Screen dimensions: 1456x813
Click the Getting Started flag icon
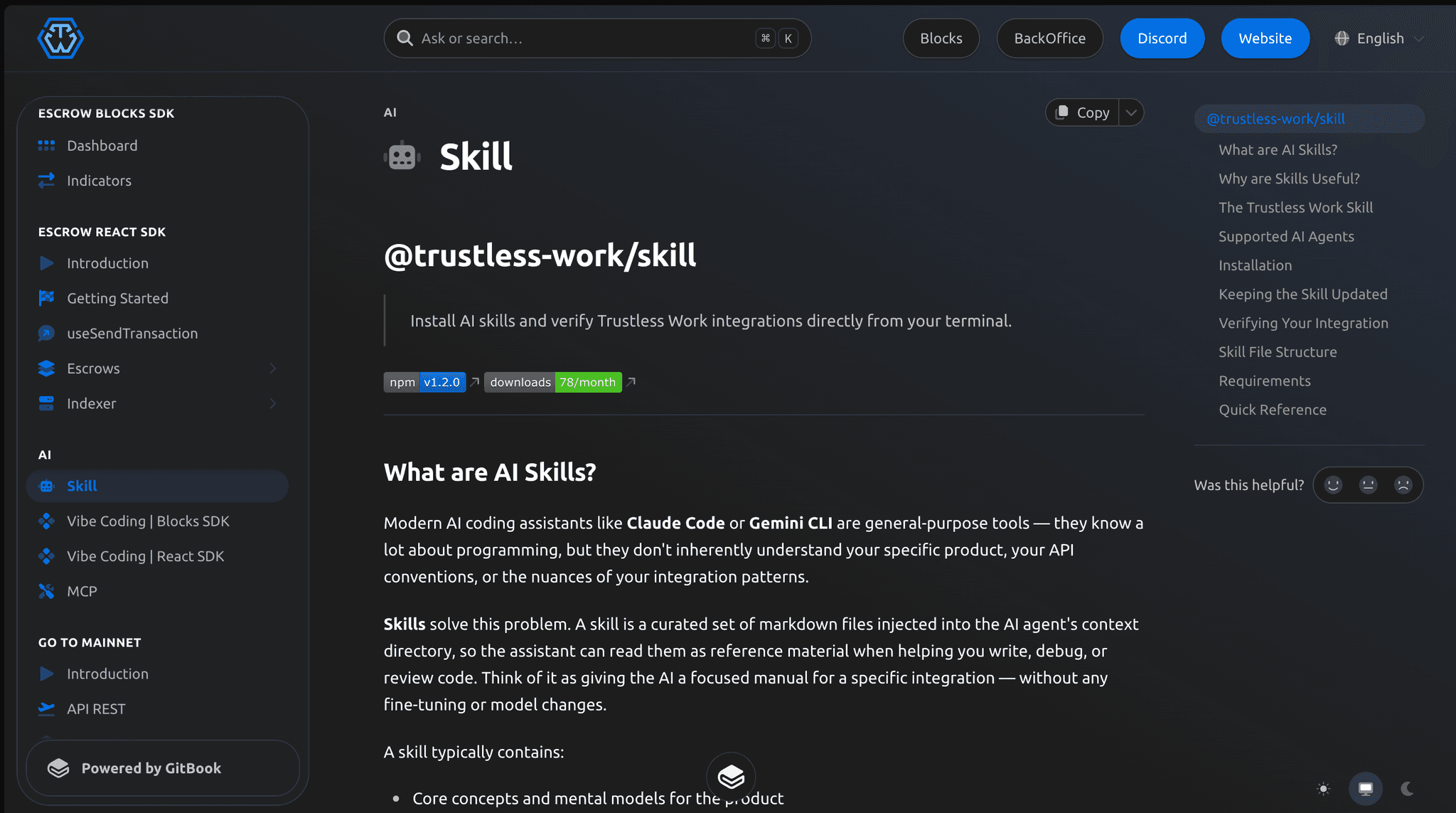point(46,298)
